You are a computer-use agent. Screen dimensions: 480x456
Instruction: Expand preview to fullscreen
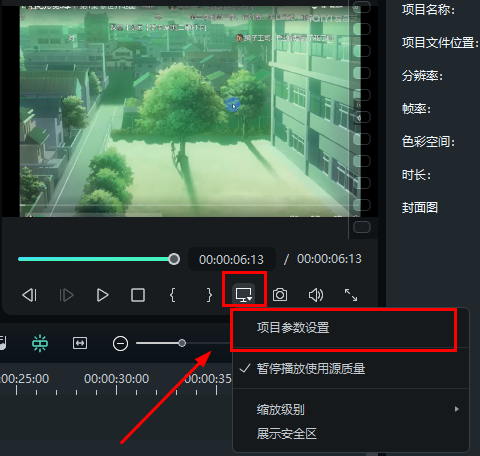(351, 295)
